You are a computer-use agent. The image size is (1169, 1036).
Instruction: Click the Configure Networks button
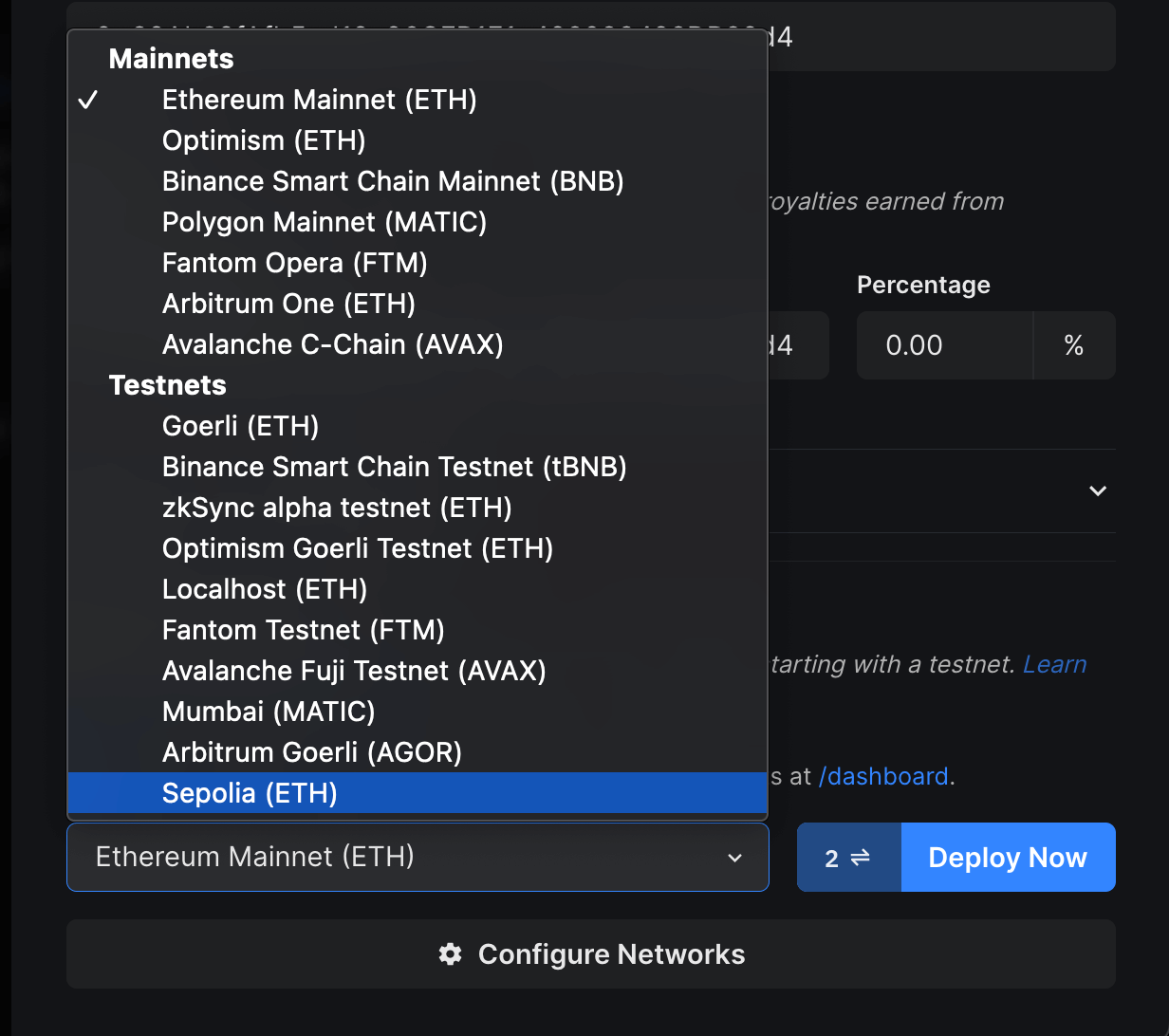tap(590, 954)
